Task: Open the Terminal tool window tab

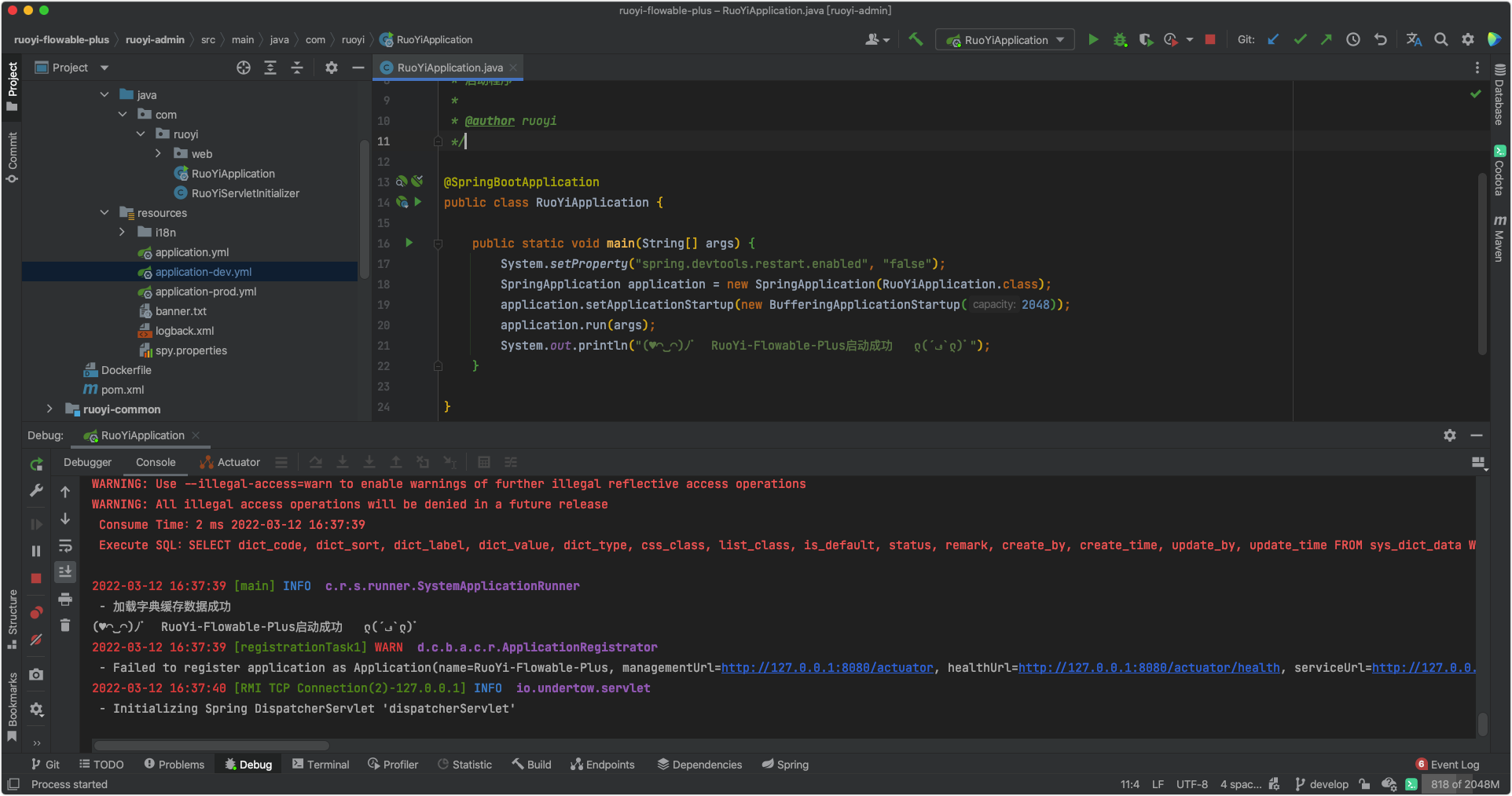Action: coord(321,764)
